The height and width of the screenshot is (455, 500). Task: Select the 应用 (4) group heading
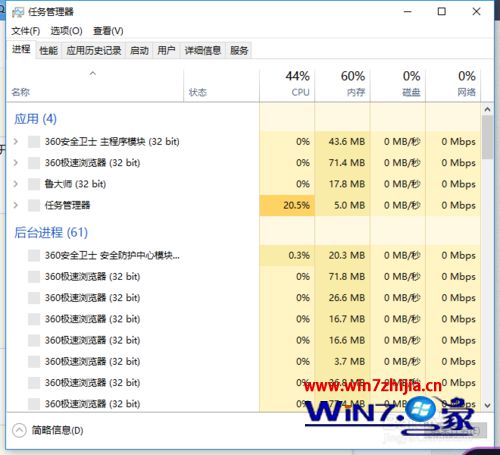point(35,119)
